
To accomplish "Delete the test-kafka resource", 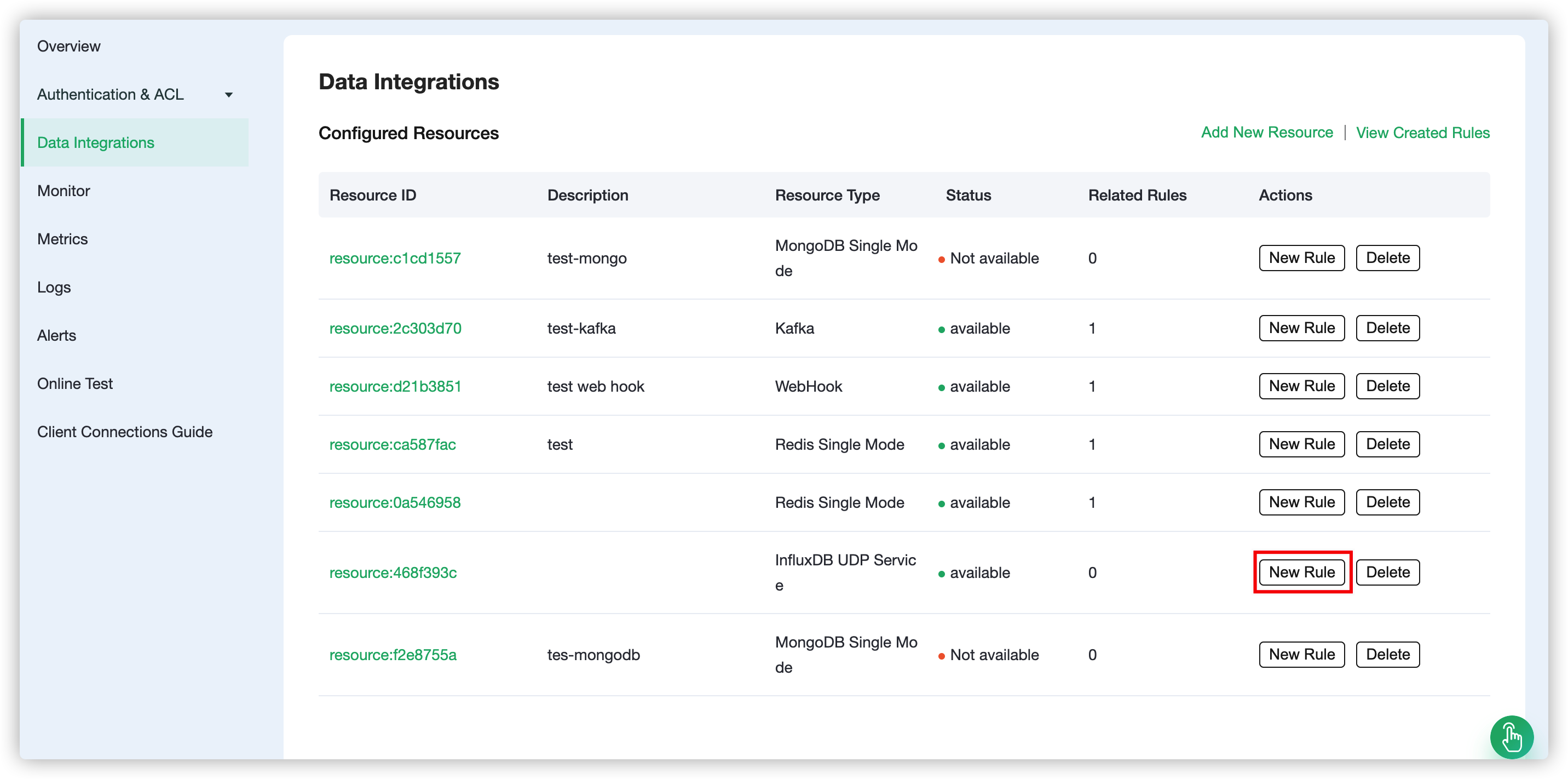I will (x=1387, y=328).
